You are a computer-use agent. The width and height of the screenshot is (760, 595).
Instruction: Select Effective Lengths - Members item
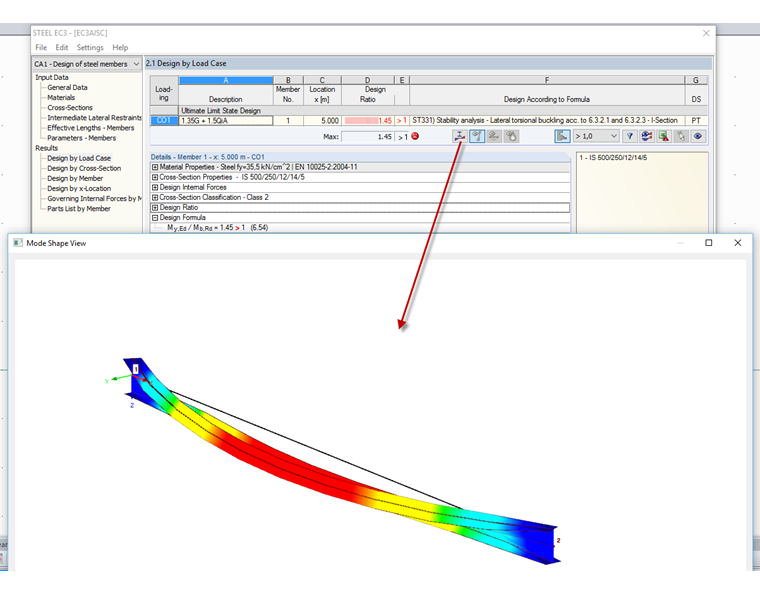coord(91,128)
